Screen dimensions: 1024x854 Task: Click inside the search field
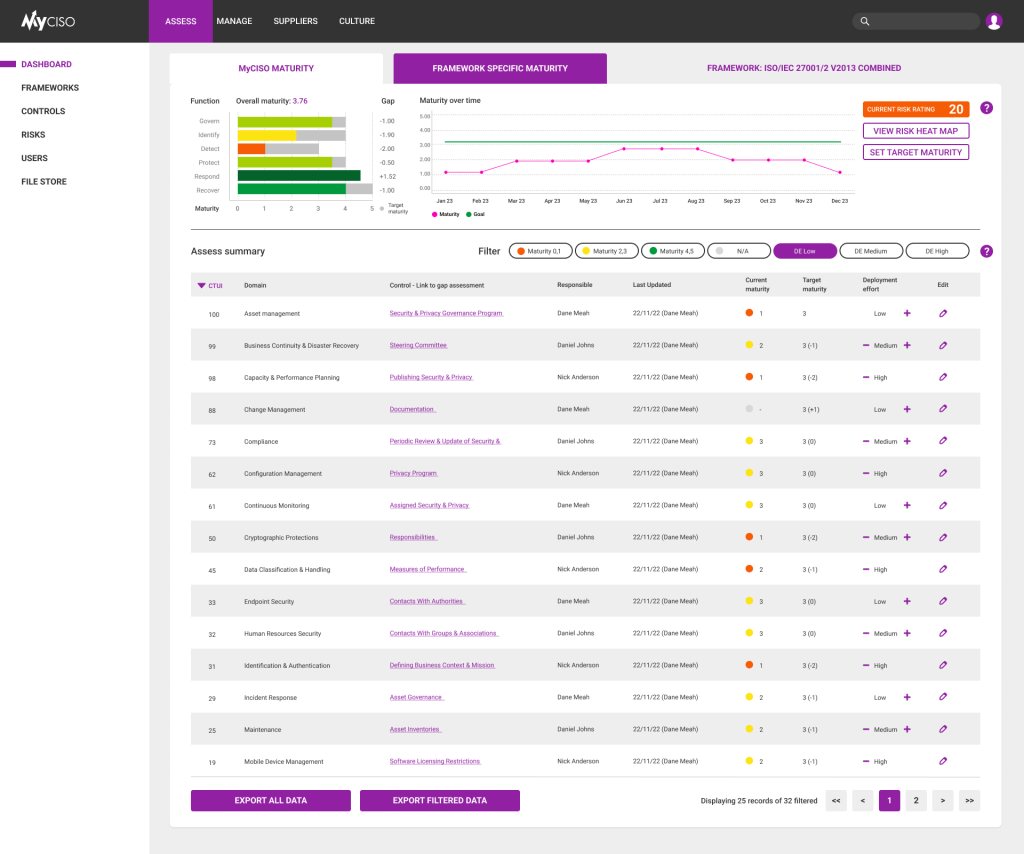pyautogui.click(x=915, y=20)
